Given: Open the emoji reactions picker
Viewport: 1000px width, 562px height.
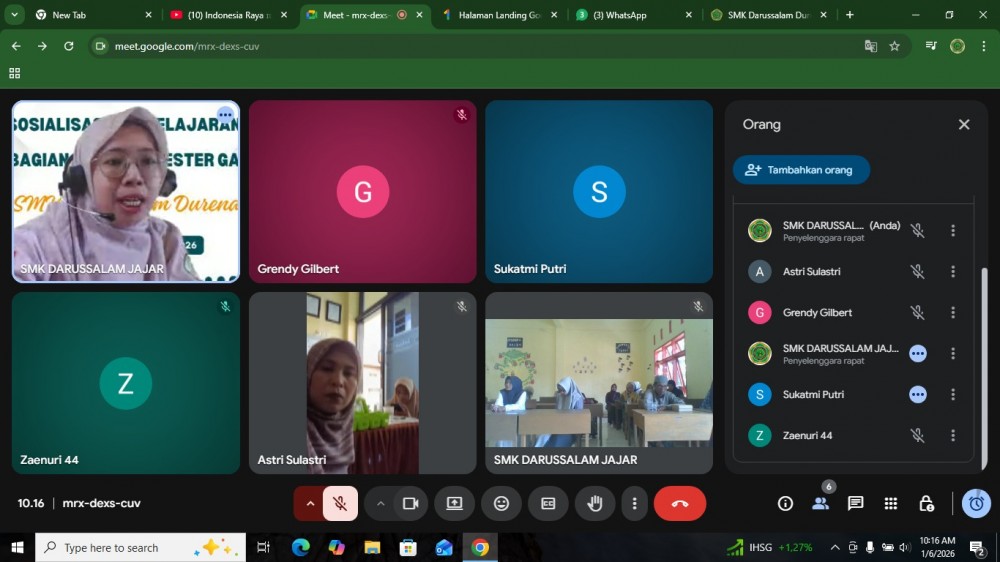Looking at the screenshot, I should tap(501, 504).
